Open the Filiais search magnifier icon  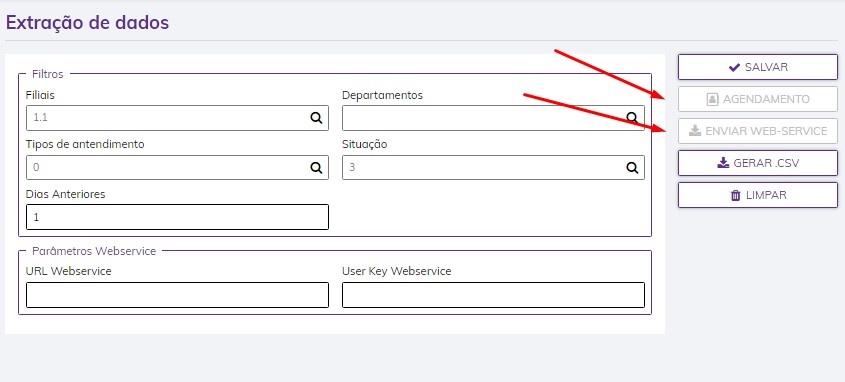click(316, 118)
